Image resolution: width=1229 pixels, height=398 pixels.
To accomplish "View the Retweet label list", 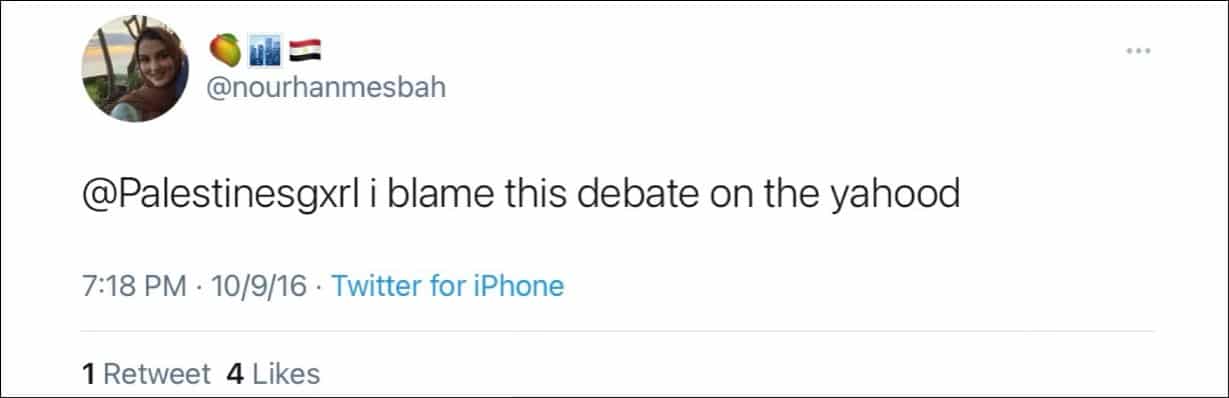I will (157, 375).
